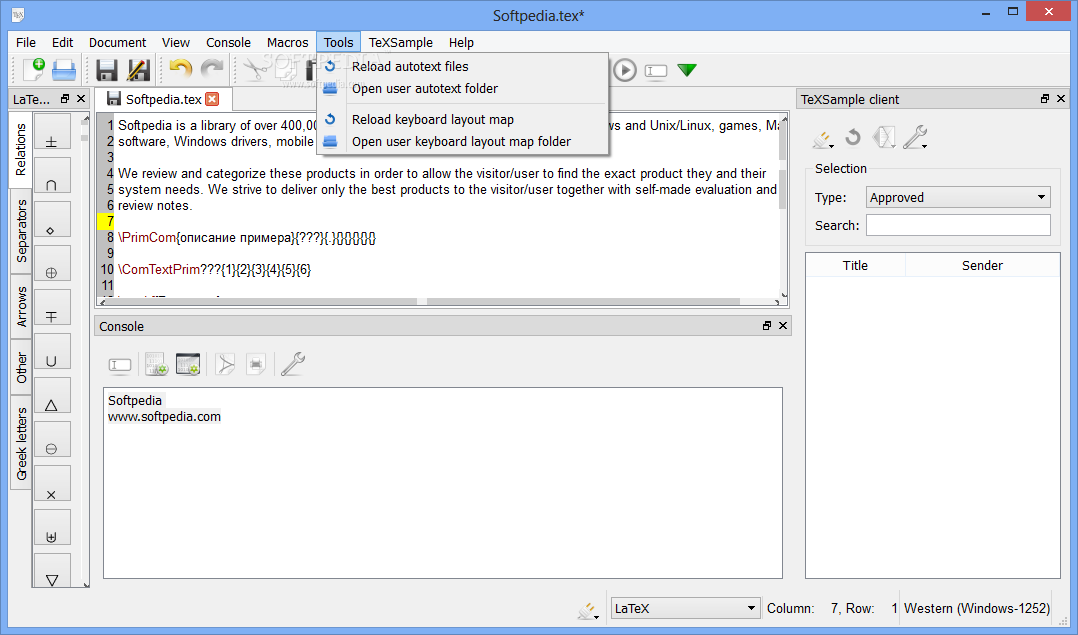Choose Open user keyboard layout map folder

tap(463, 142)
